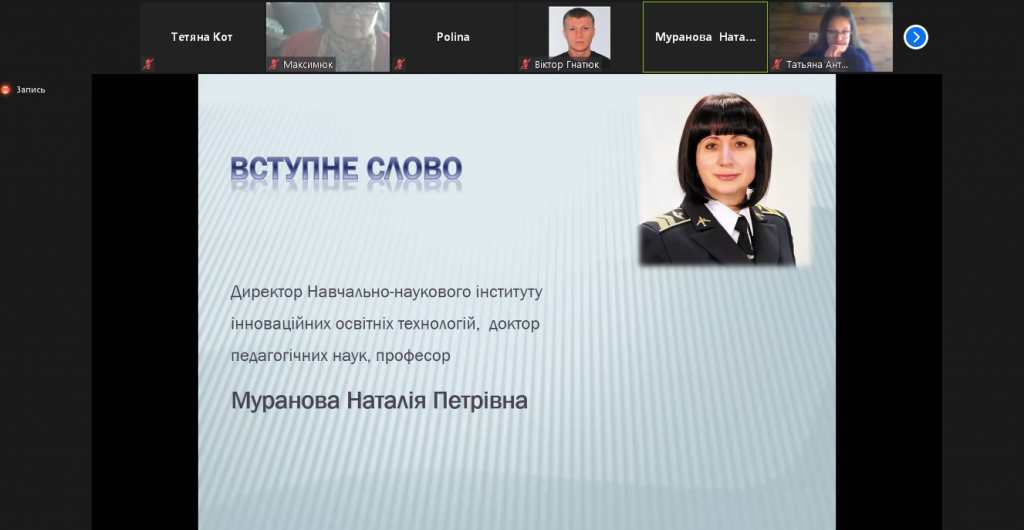Click the line 'інноваційних освітніх технологій, доктор'
Image resolution: width=1024 pixels, height=530 pixels.
point(385,324)
